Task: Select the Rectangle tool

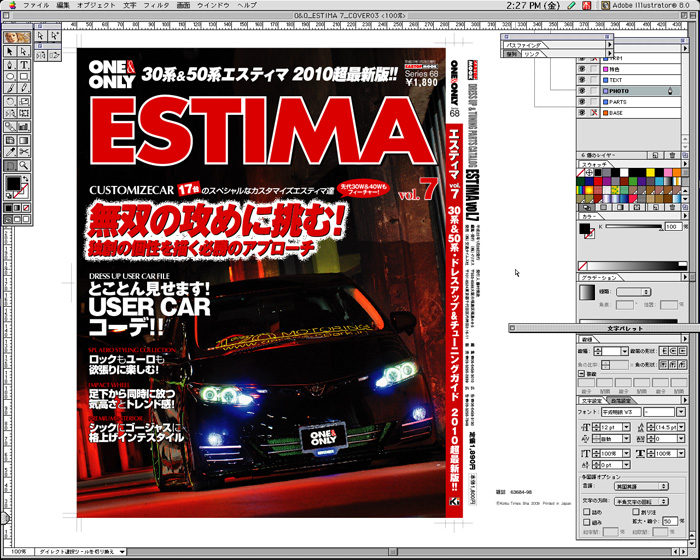Action: (24, 76)
